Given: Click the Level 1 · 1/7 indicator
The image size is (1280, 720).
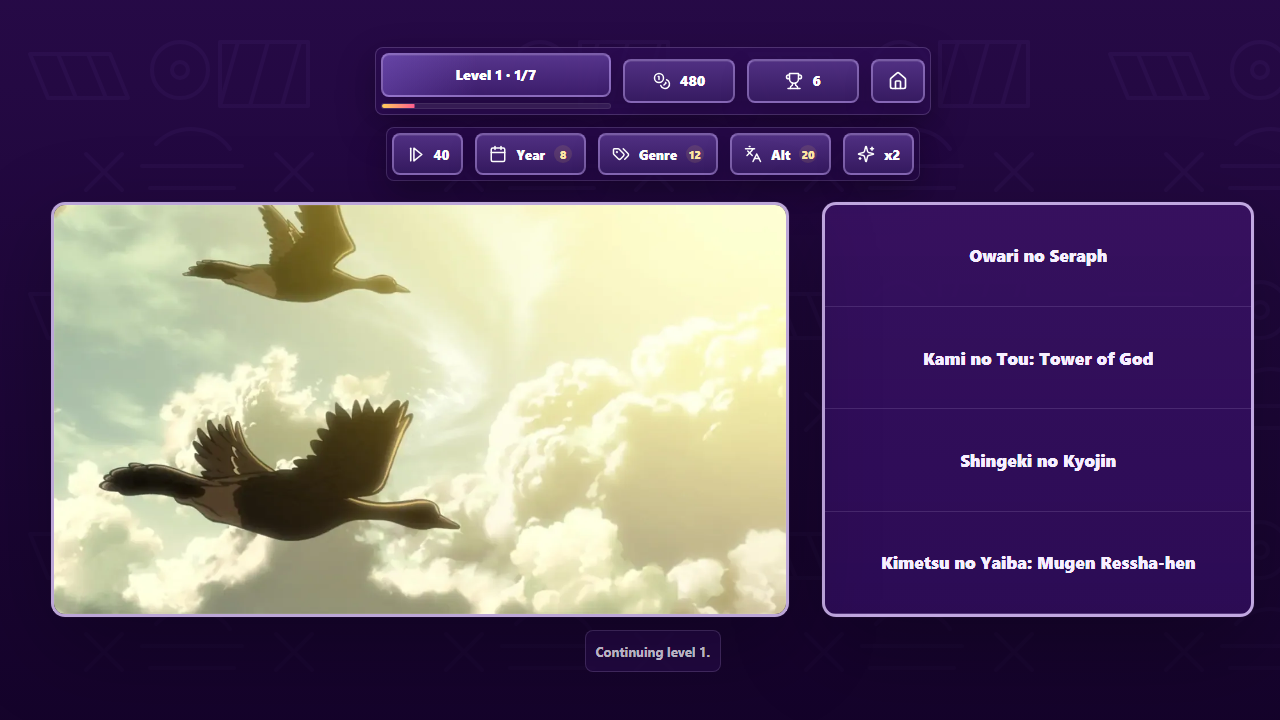Looking at the screenshot, I should 496,75.
